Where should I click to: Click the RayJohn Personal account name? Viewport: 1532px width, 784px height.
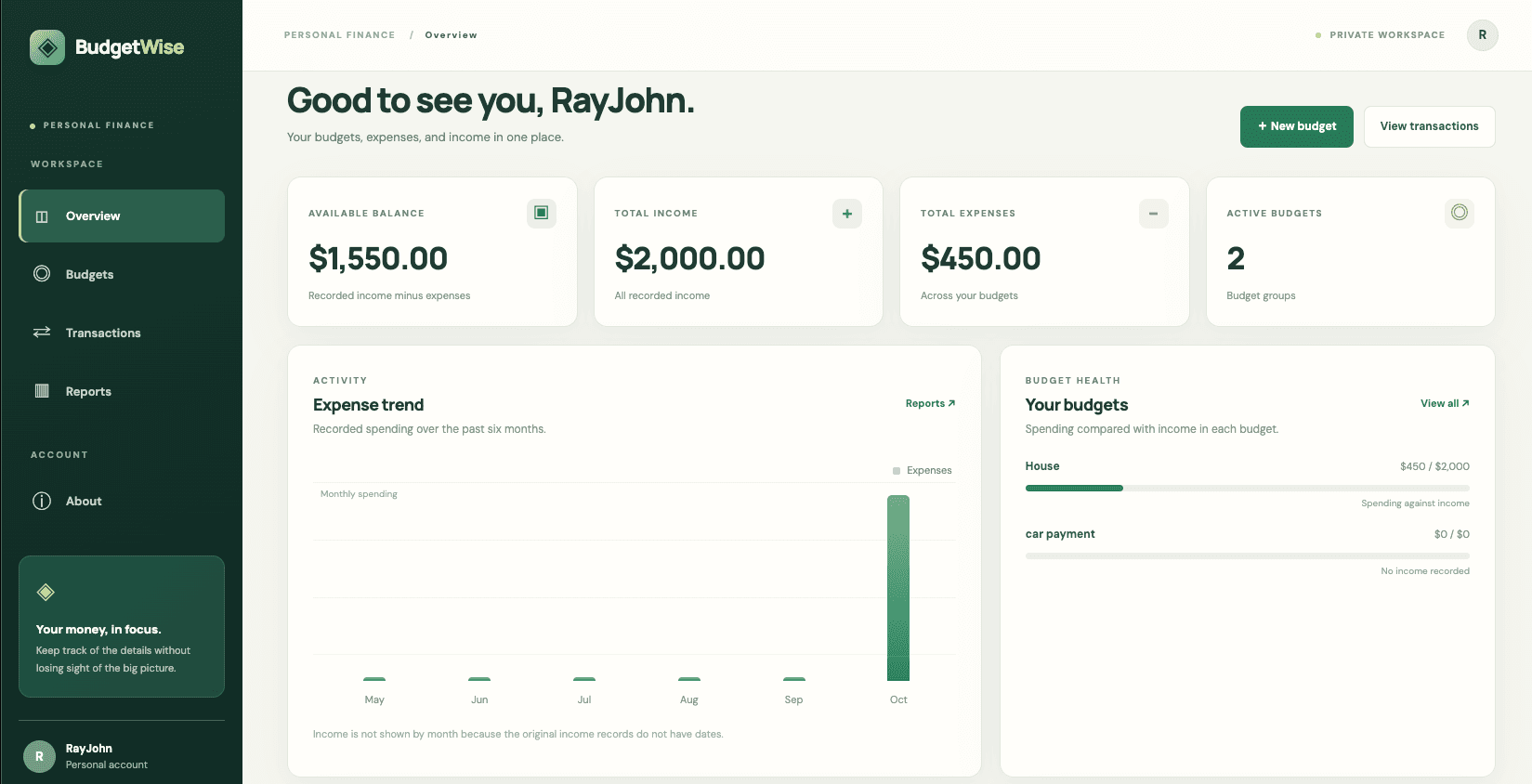[x=107, y=756]
